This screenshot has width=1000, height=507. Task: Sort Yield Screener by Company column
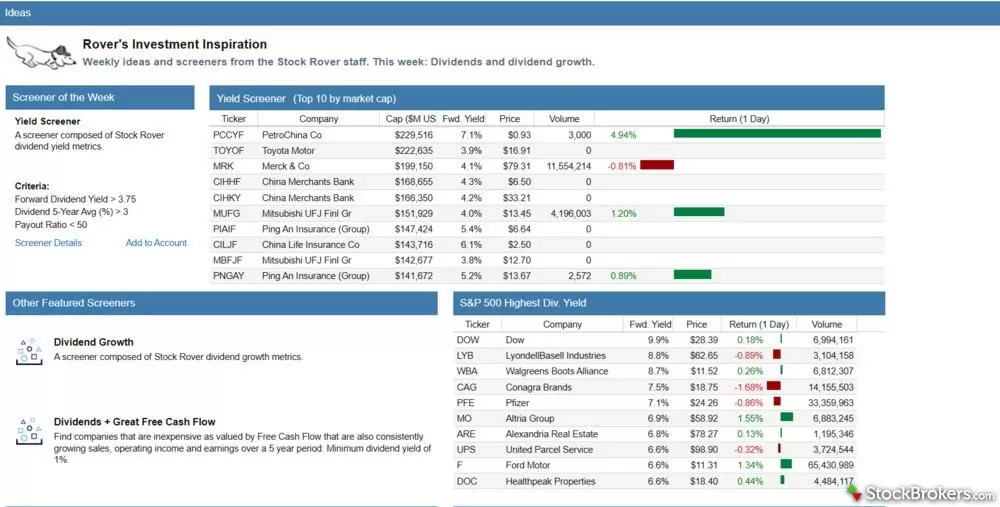click(319, 119)
